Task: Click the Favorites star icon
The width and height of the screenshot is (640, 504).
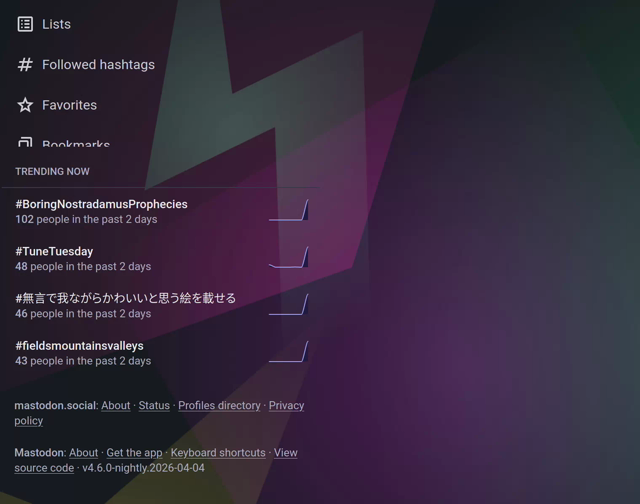Action: coord(25,105)
